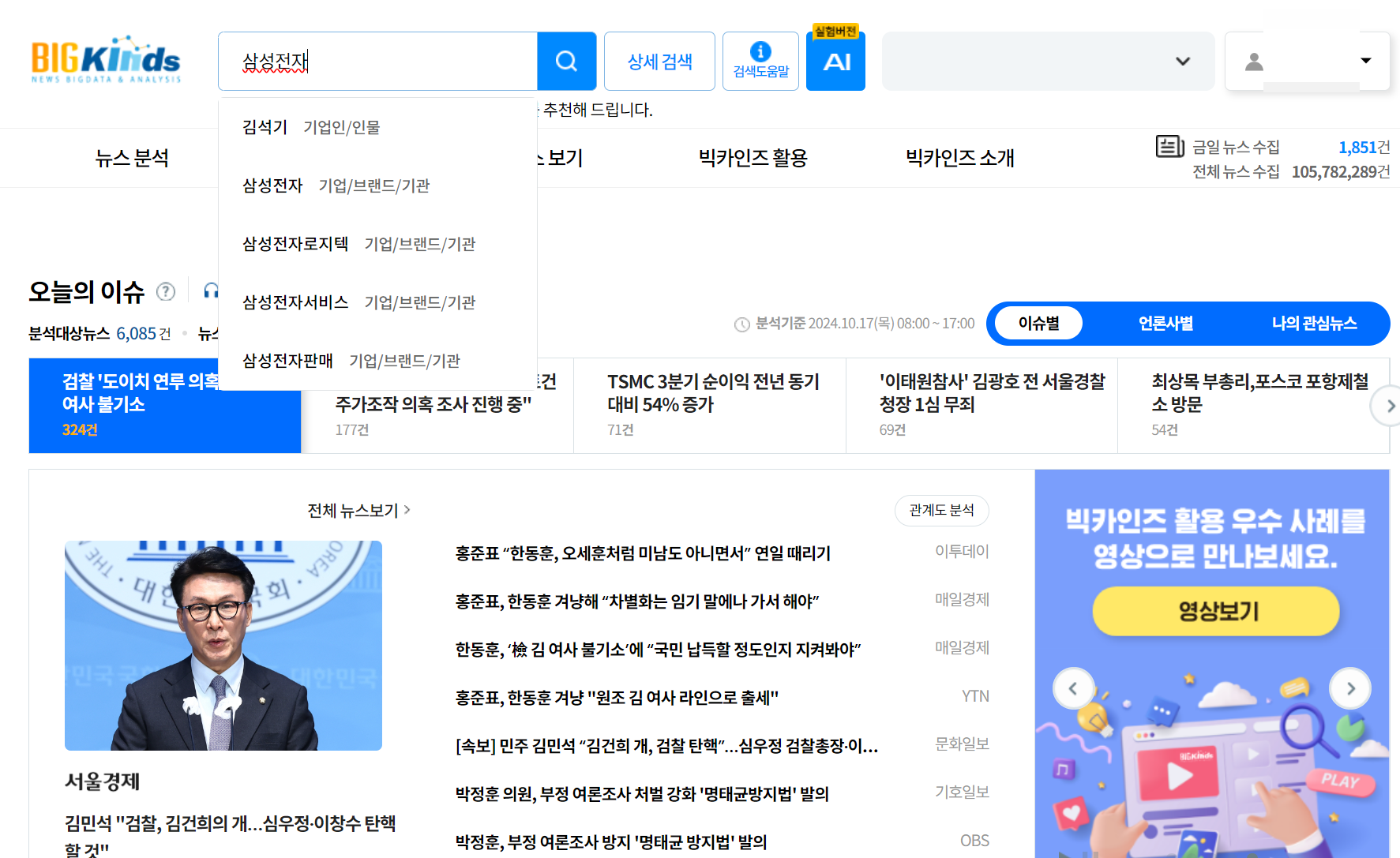Open YTN article 원조 김 여사 라인

coord(617,698)
